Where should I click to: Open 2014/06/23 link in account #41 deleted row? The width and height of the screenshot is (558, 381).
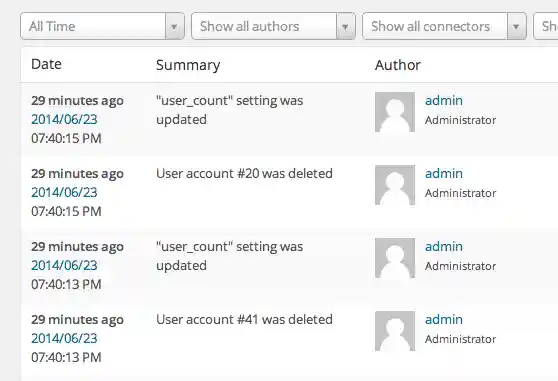coord(64,338)
